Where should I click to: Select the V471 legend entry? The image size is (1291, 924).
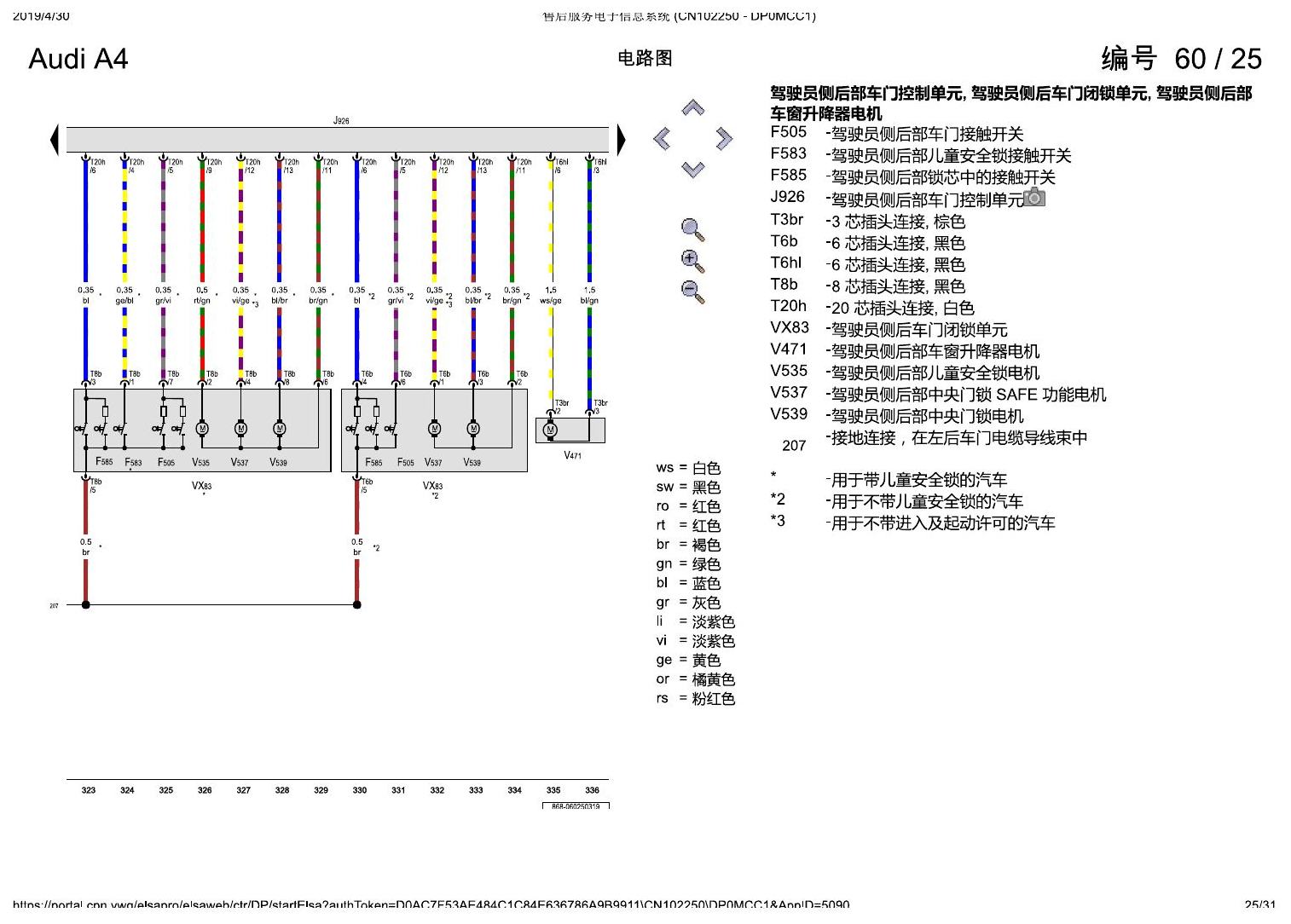click(x=906, y=350)
